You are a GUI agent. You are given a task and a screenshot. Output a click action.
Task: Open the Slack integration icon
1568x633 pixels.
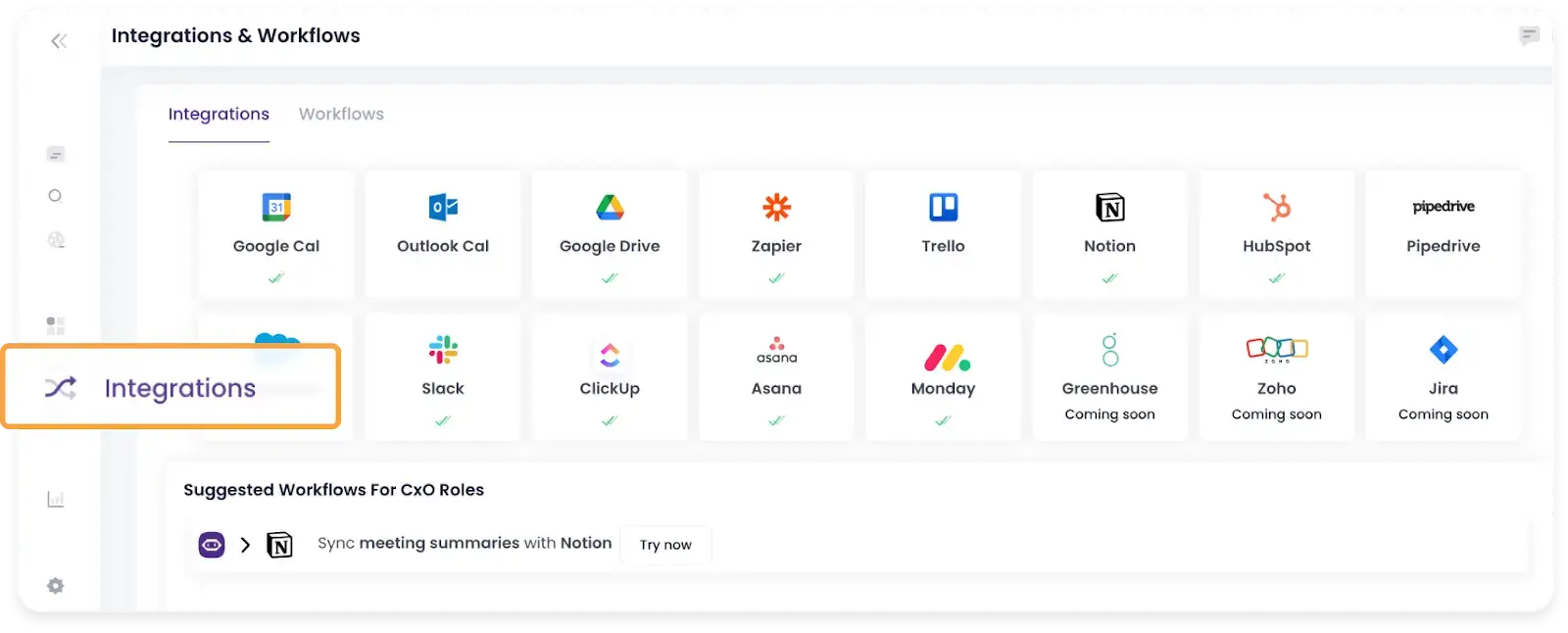tap(443, 350)
